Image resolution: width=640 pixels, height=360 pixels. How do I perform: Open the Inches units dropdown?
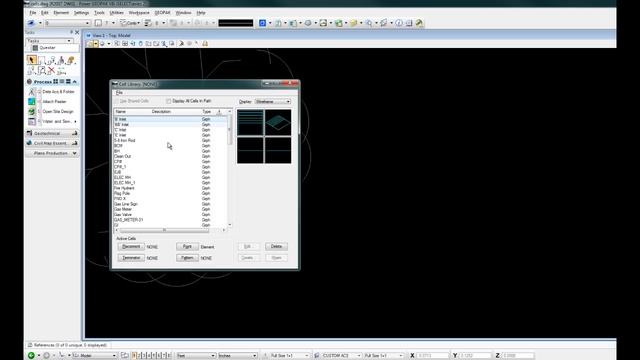[238, 356]
